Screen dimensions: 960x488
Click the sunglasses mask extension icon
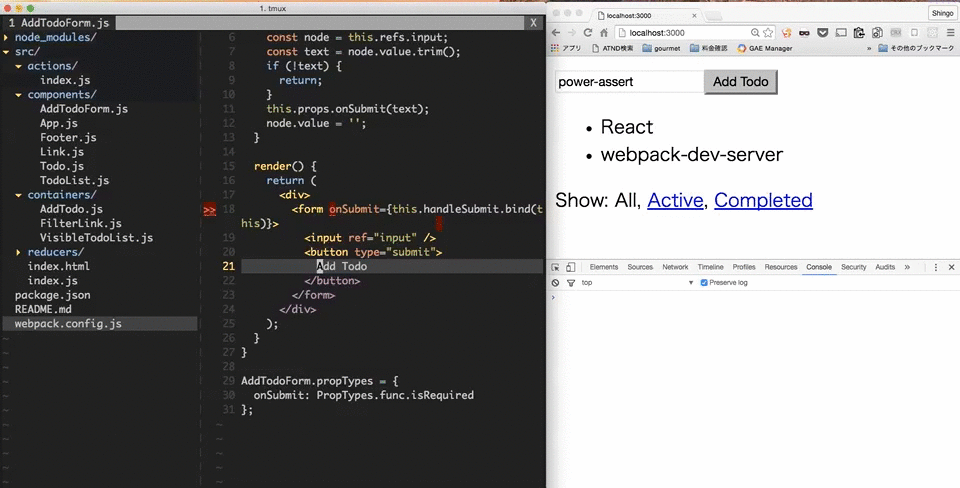(x=804, y=33)
